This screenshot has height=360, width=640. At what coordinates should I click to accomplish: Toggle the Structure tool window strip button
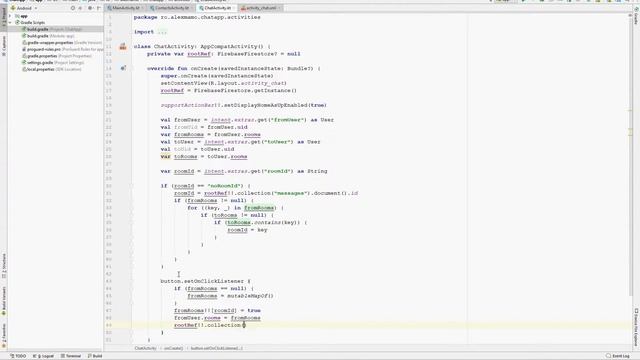pos(4,266)
